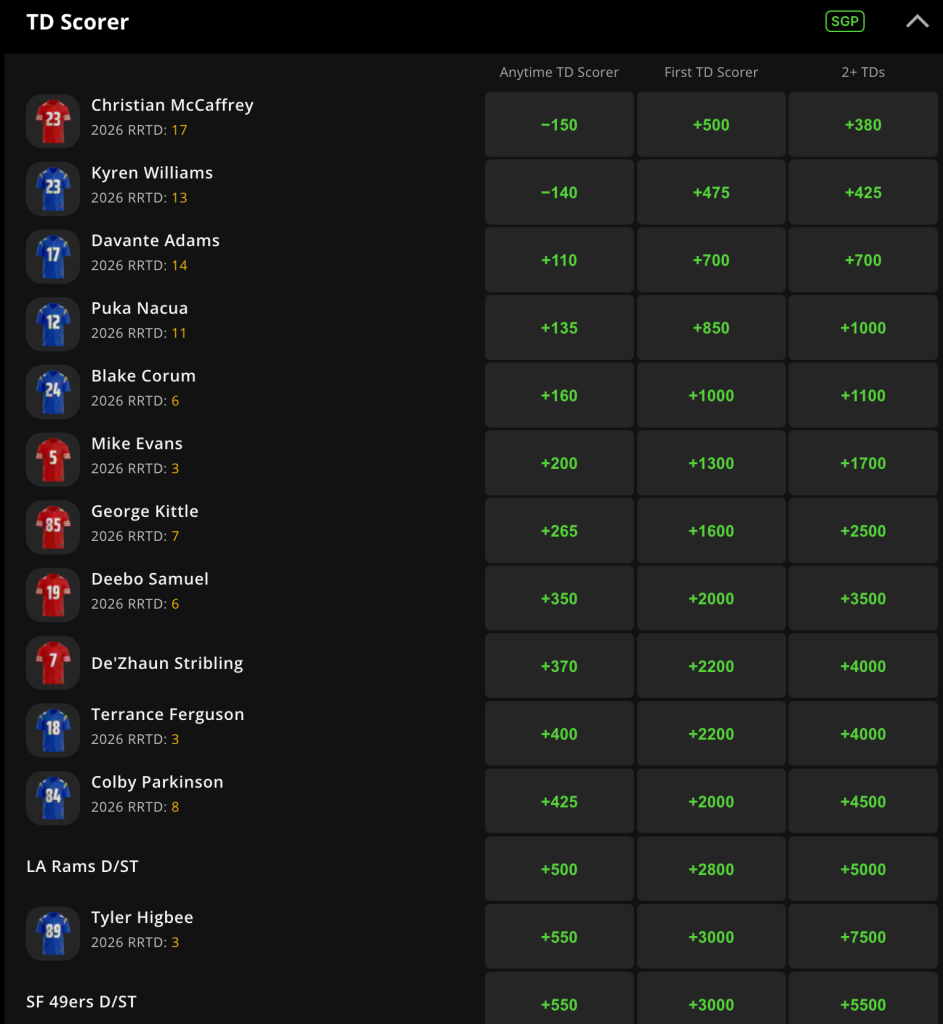Select Puka Nacua anytime TD +135

[559, 328]
